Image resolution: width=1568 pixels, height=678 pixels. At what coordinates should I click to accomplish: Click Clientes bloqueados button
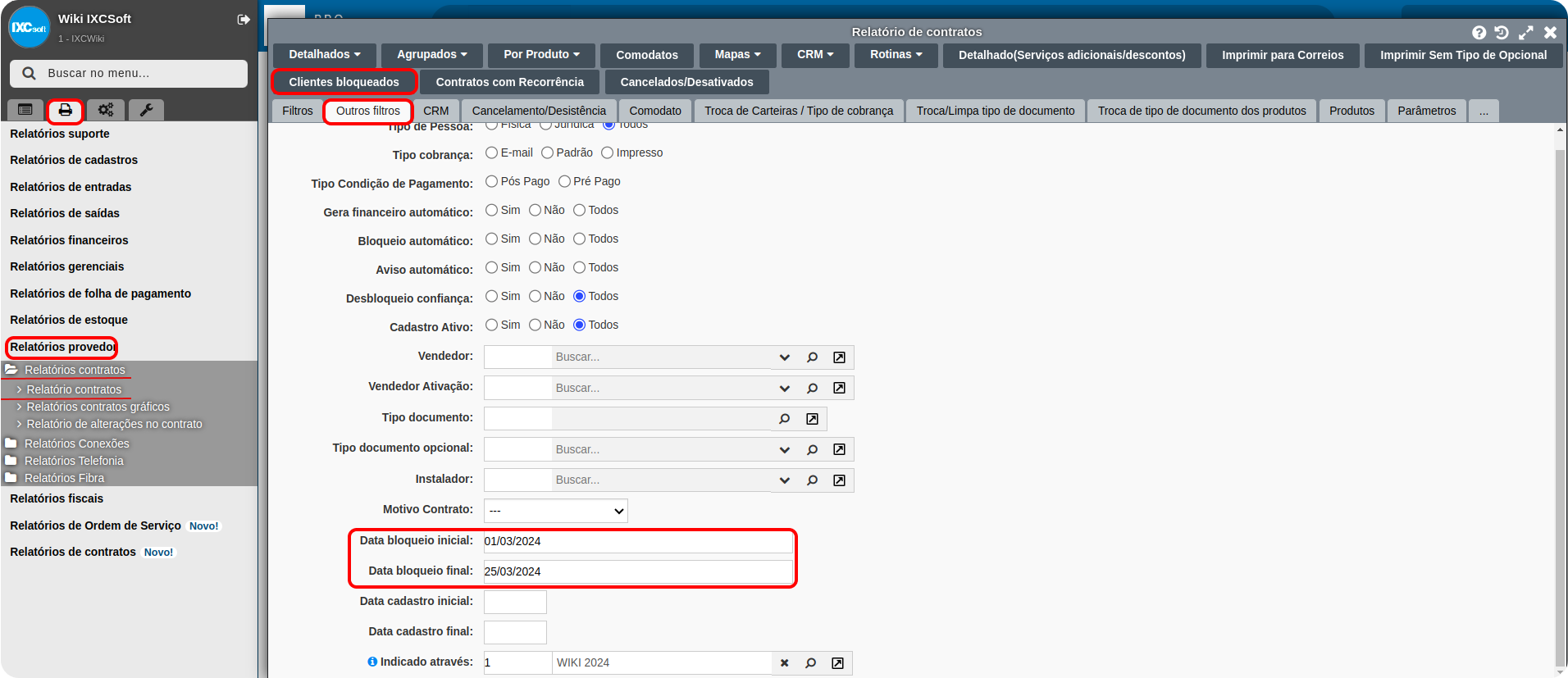click(x=344, y=82)
